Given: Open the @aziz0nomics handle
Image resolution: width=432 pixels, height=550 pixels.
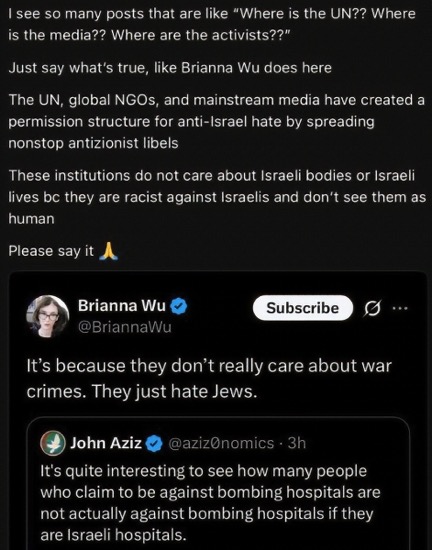Looking at the screenshot, I should coord(221,443).
